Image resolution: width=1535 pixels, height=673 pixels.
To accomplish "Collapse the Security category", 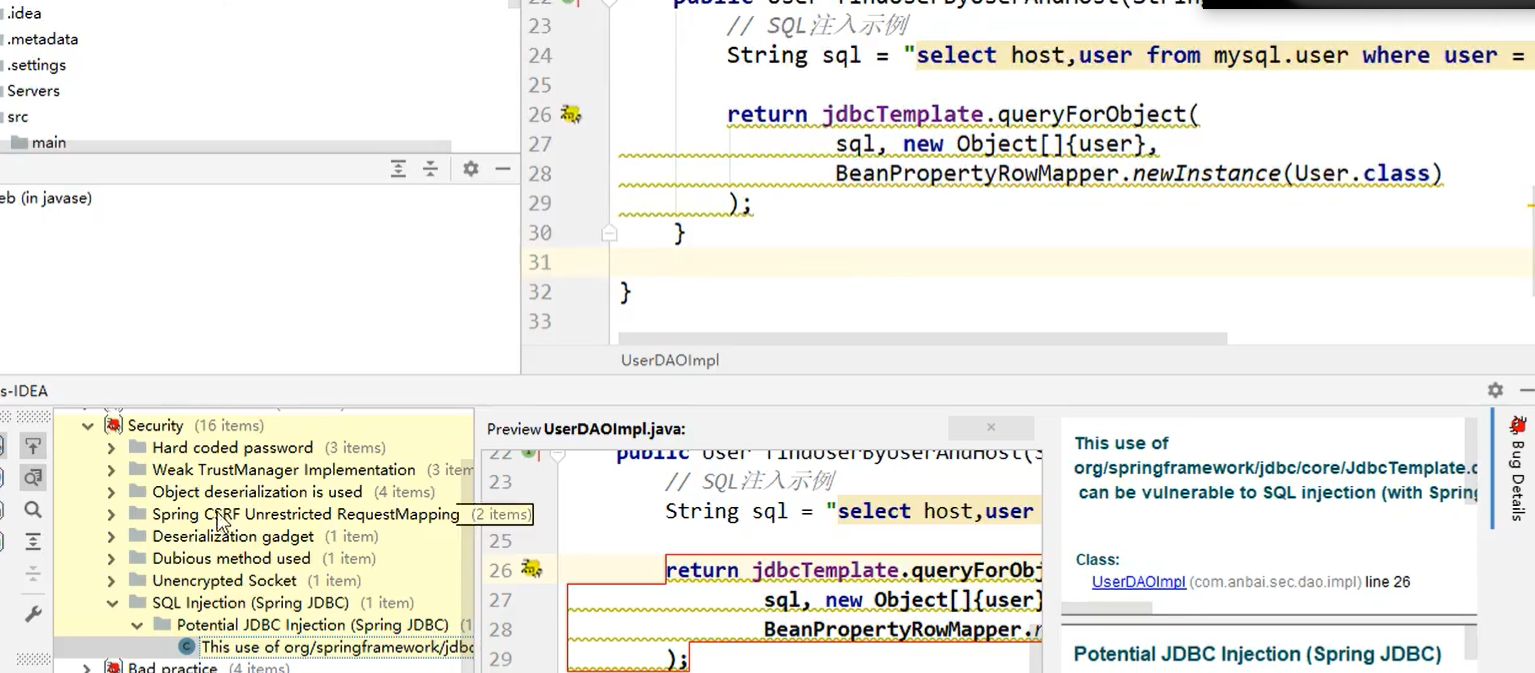I will [87, 425].
